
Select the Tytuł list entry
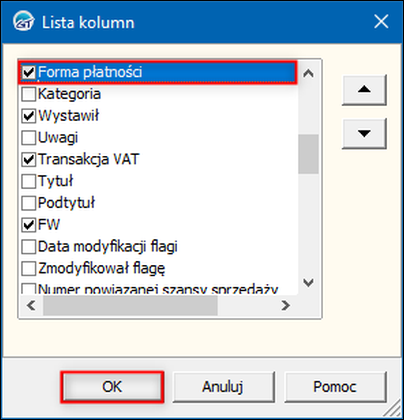[56, 181]
